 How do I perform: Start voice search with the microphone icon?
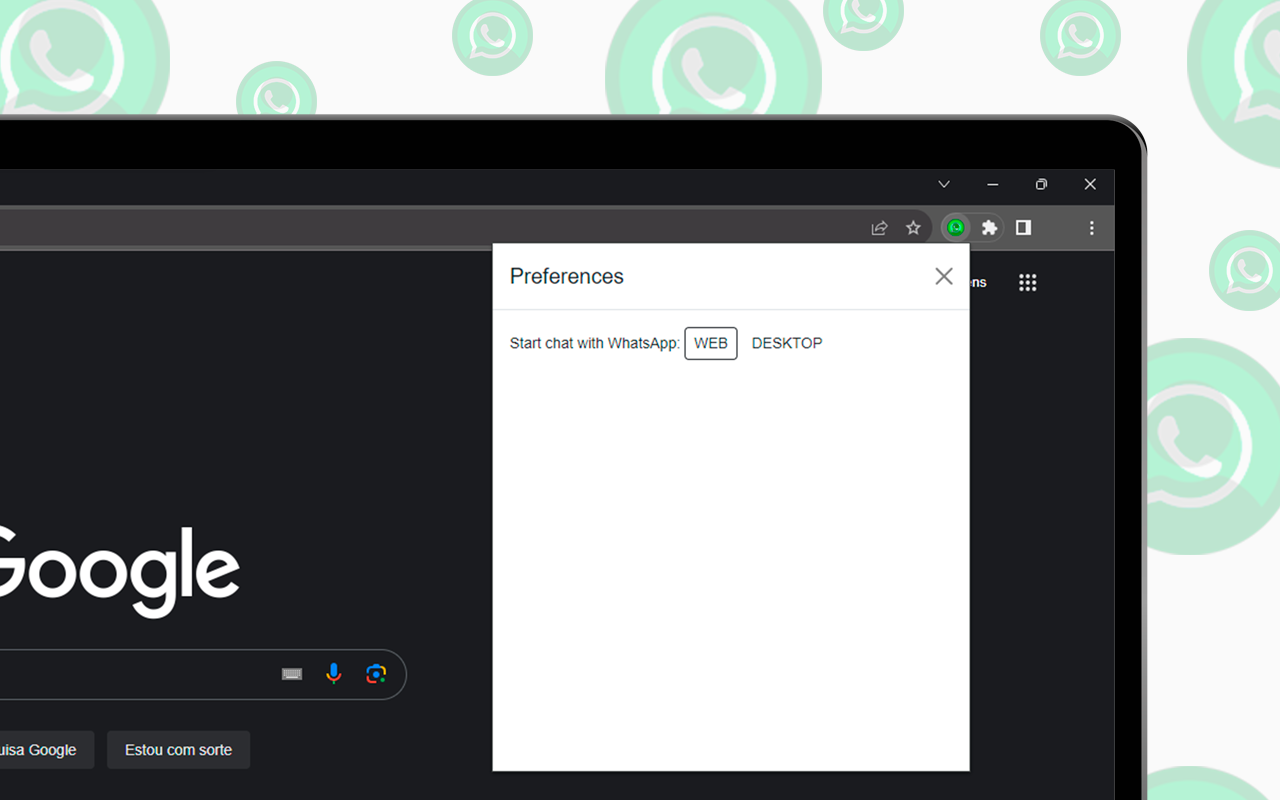(x=334, y=674)
